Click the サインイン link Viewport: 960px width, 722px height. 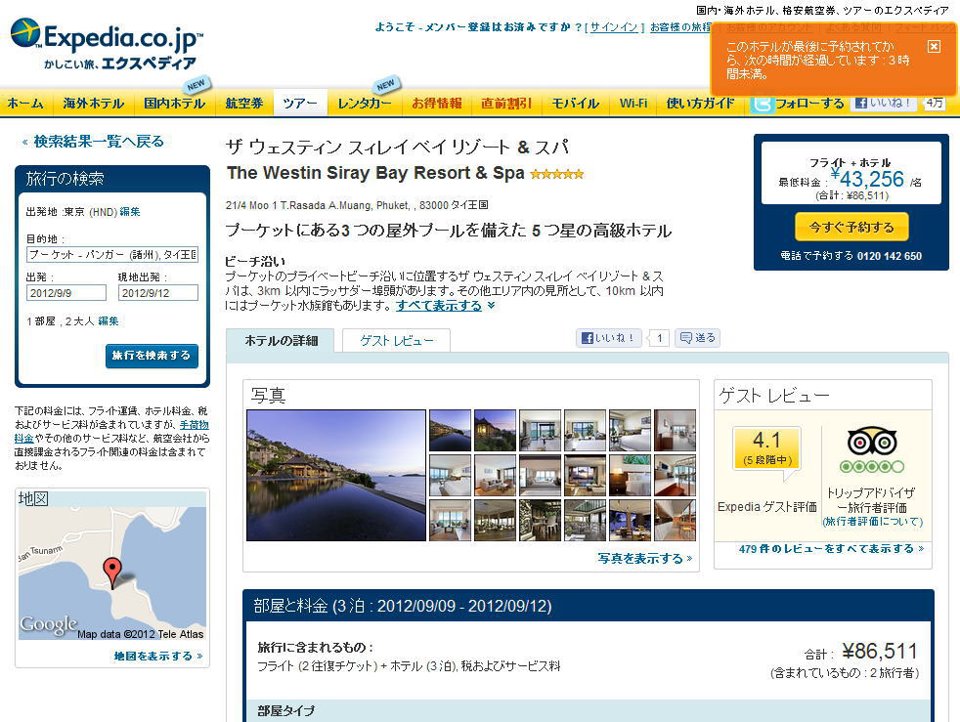click(614, 27)
